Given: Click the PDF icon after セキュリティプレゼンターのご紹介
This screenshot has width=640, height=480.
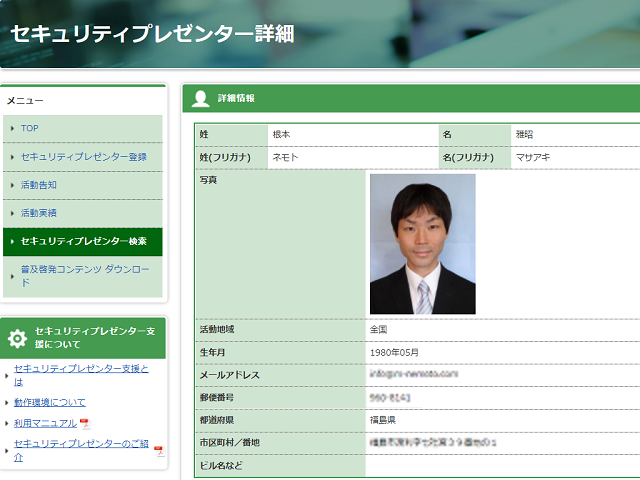Looking at the screenshot, I should 158,450.
